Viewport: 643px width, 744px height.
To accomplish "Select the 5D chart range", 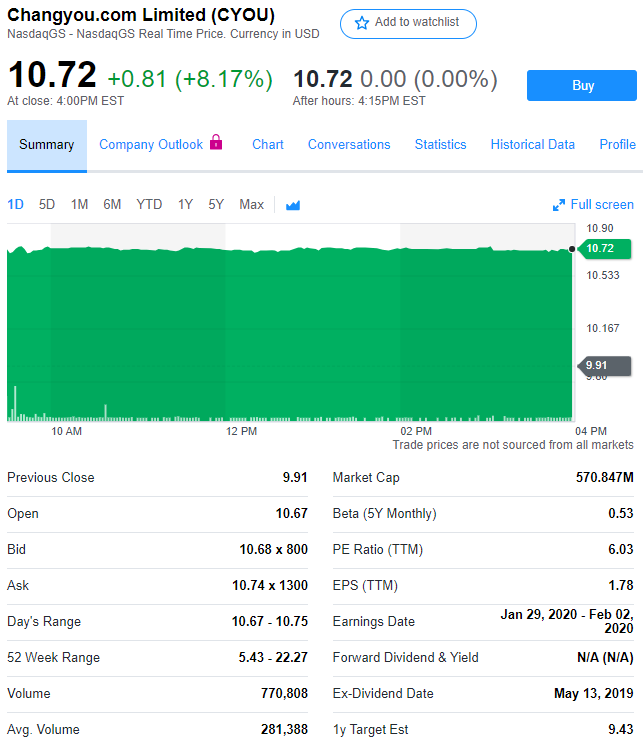I will 47,205.
